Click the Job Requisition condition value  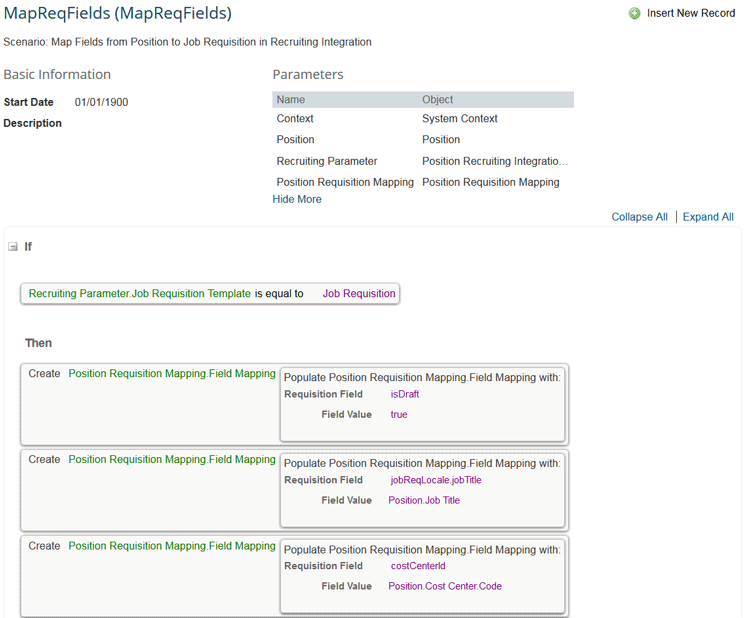tap(359, 294)
